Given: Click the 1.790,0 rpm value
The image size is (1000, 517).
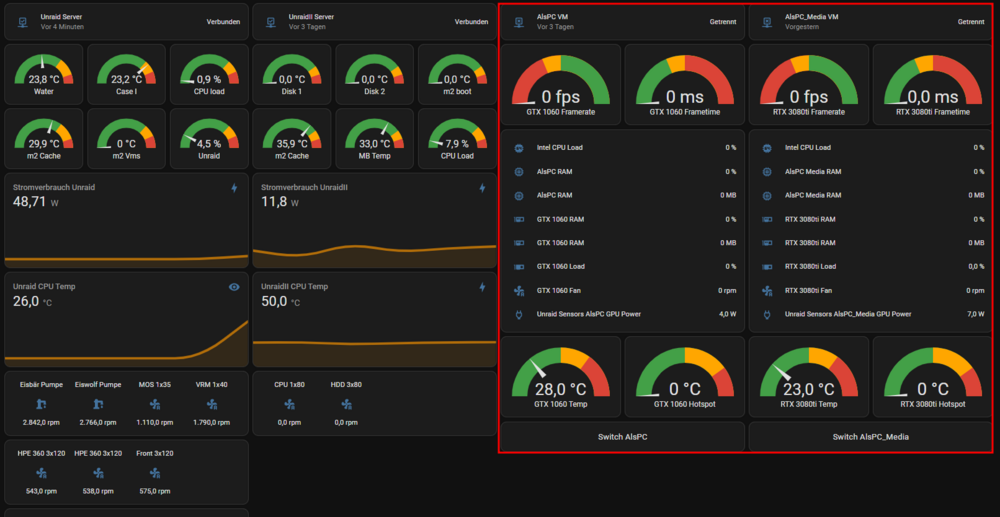Looking at the screenshot, I should click(x=212, y=423).
